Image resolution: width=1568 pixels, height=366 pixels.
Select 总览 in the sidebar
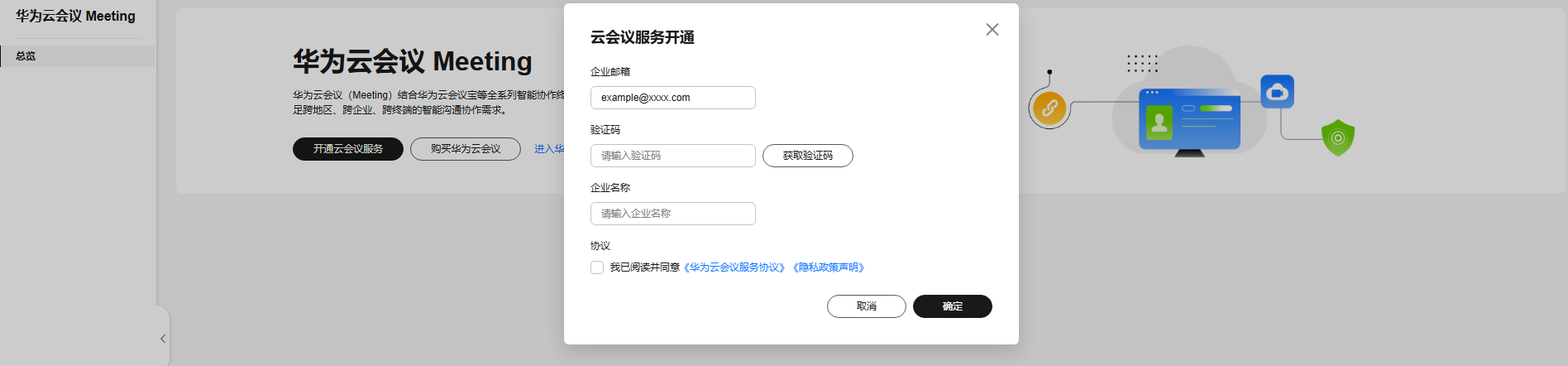[x=26, y=56]
